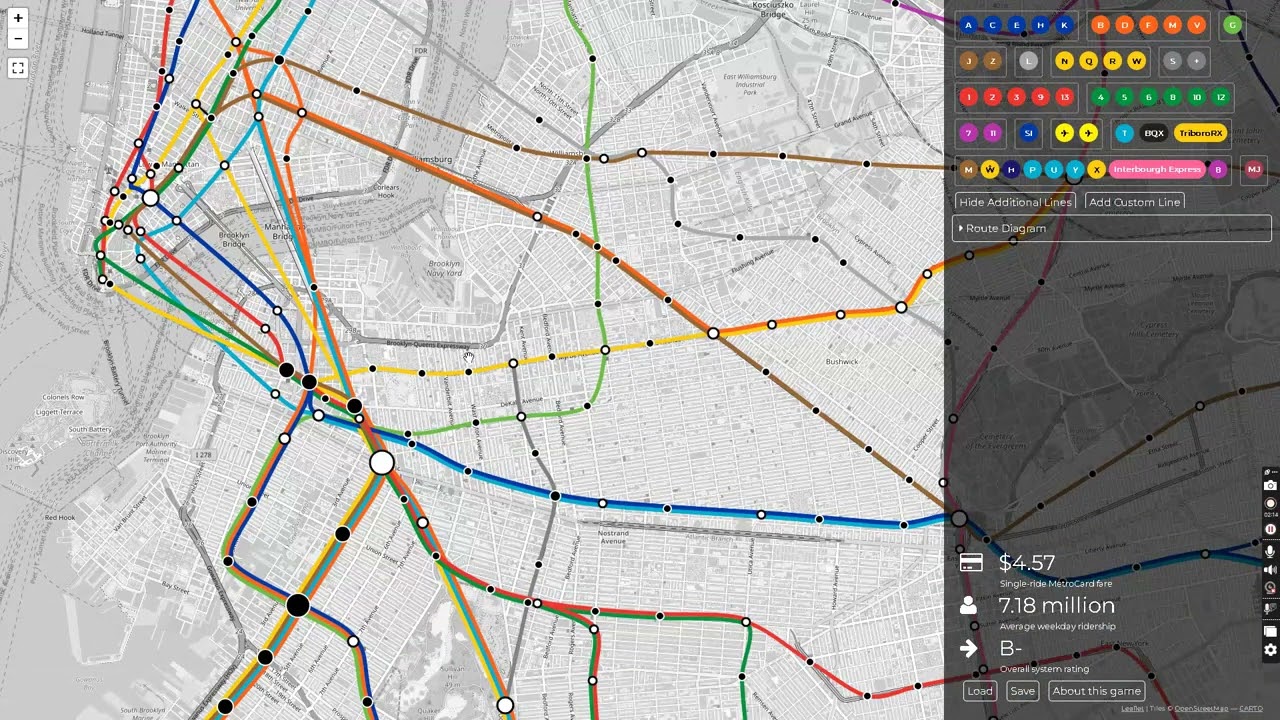Click the $4.57 fare value
Screen dimensions: 1280x720
[1027, 563]
